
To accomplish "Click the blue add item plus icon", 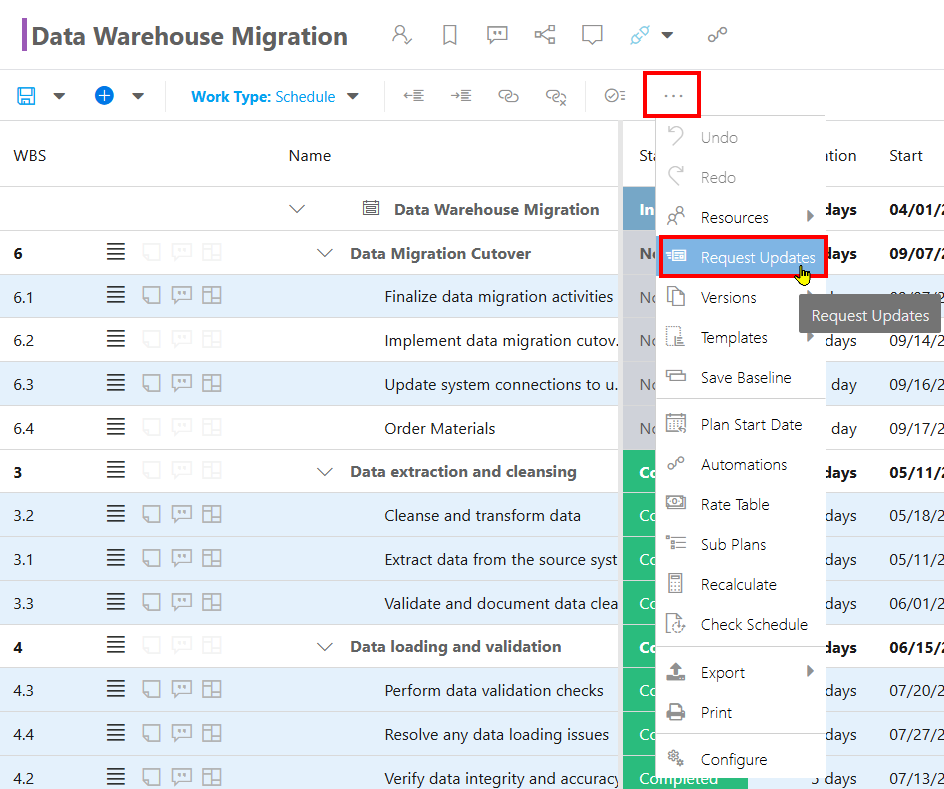I will point(104,95).
